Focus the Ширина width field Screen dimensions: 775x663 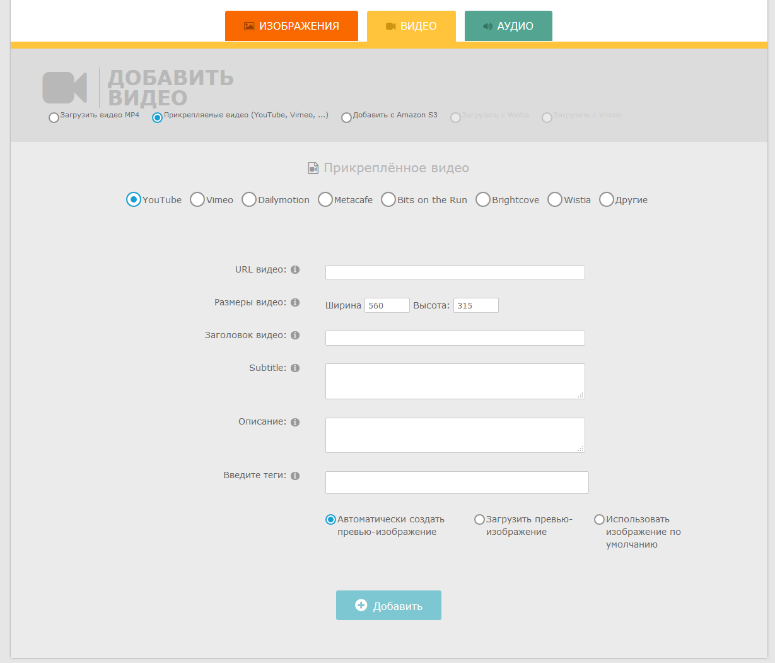pos(387,306)
